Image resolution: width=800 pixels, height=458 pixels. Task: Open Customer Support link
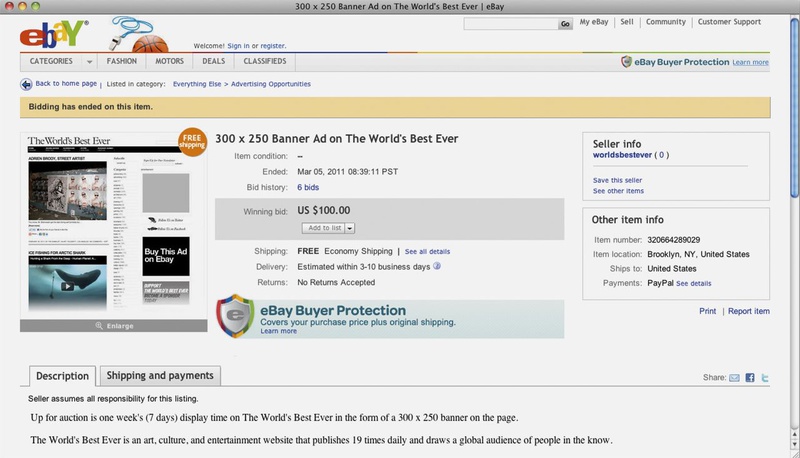click(x=729, y=22)
